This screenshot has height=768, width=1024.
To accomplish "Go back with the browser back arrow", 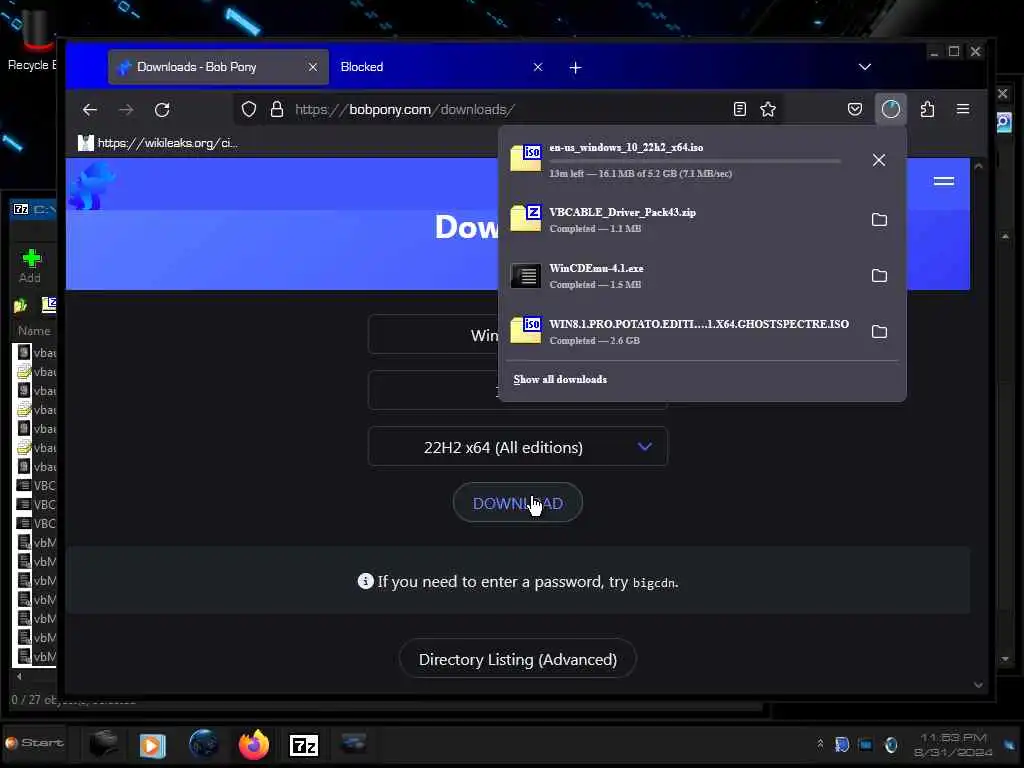I will [90, 110].
